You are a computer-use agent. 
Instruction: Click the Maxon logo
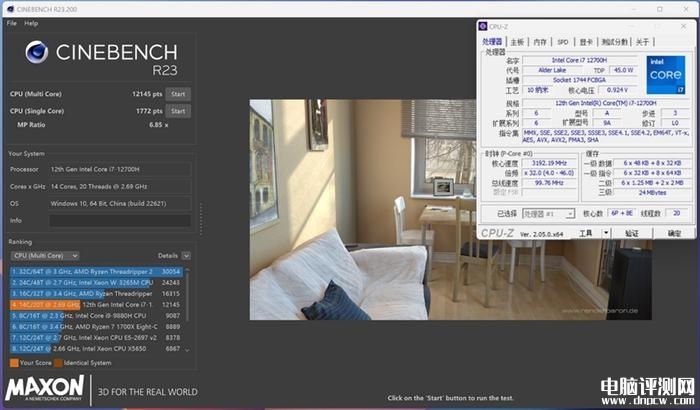tap(45, 388)
